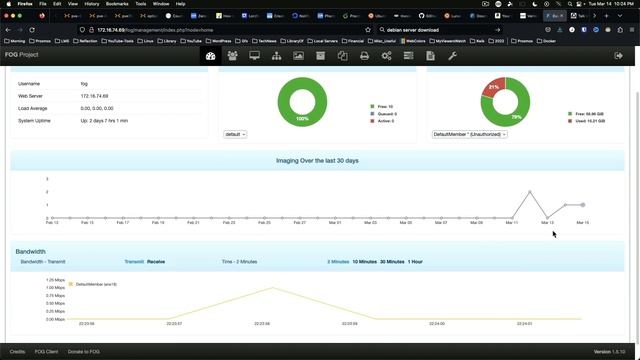Open the Local Servers bookmark folder
Screen dimensions: 640x360
[x=322, y=41]
